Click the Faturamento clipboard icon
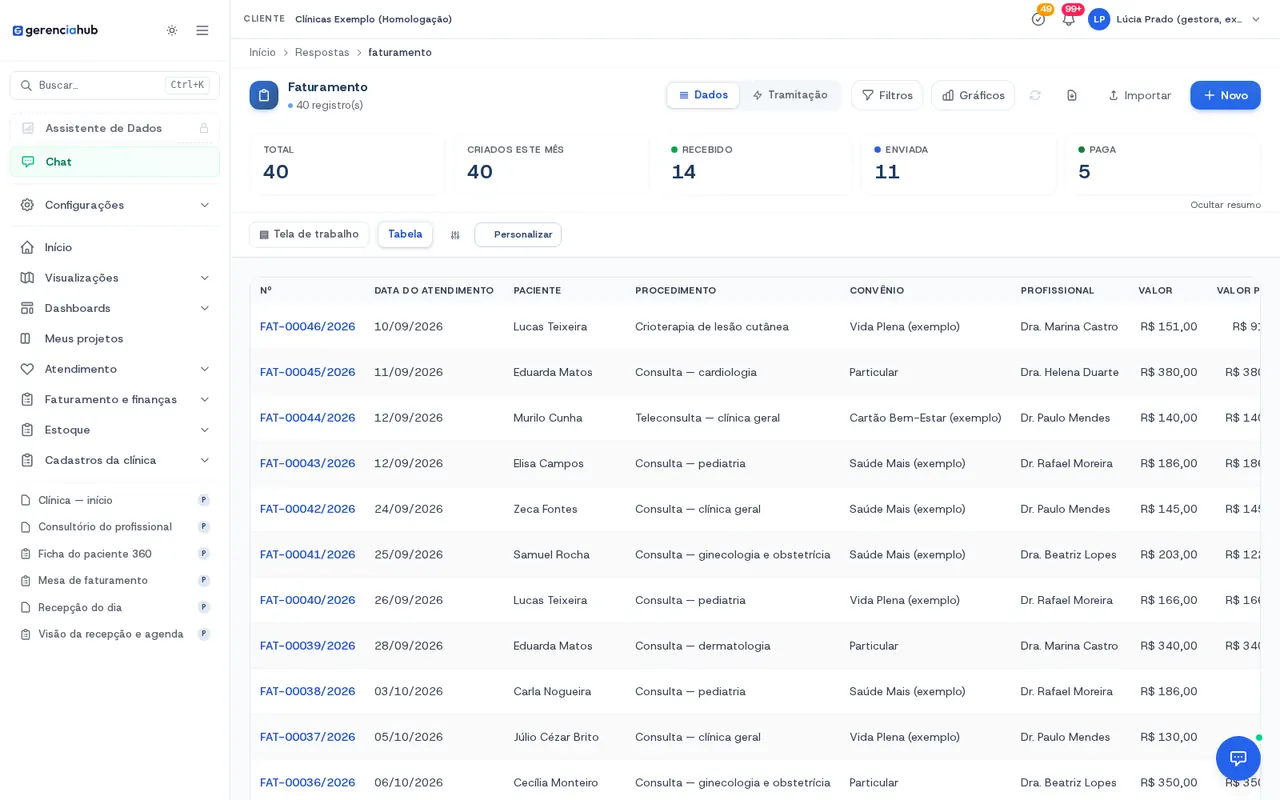 (264, 95)
